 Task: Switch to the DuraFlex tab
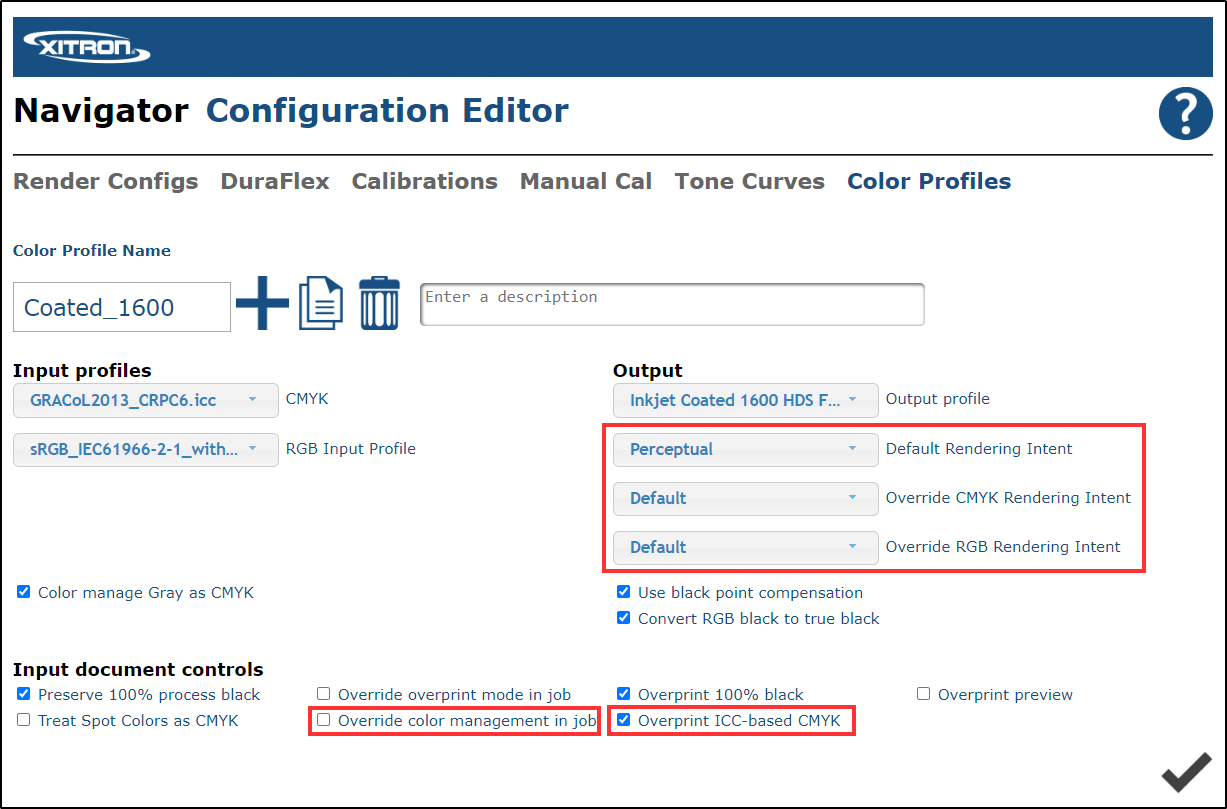275,182
